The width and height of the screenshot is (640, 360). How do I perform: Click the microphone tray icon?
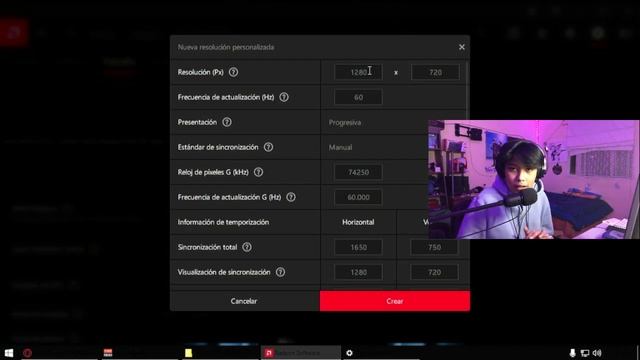point(572,353)
